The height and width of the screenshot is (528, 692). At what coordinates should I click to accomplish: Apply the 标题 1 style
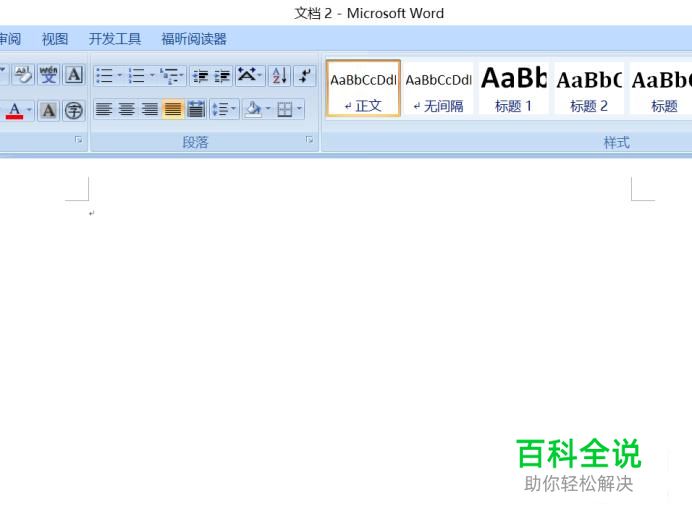coord(514,88)
